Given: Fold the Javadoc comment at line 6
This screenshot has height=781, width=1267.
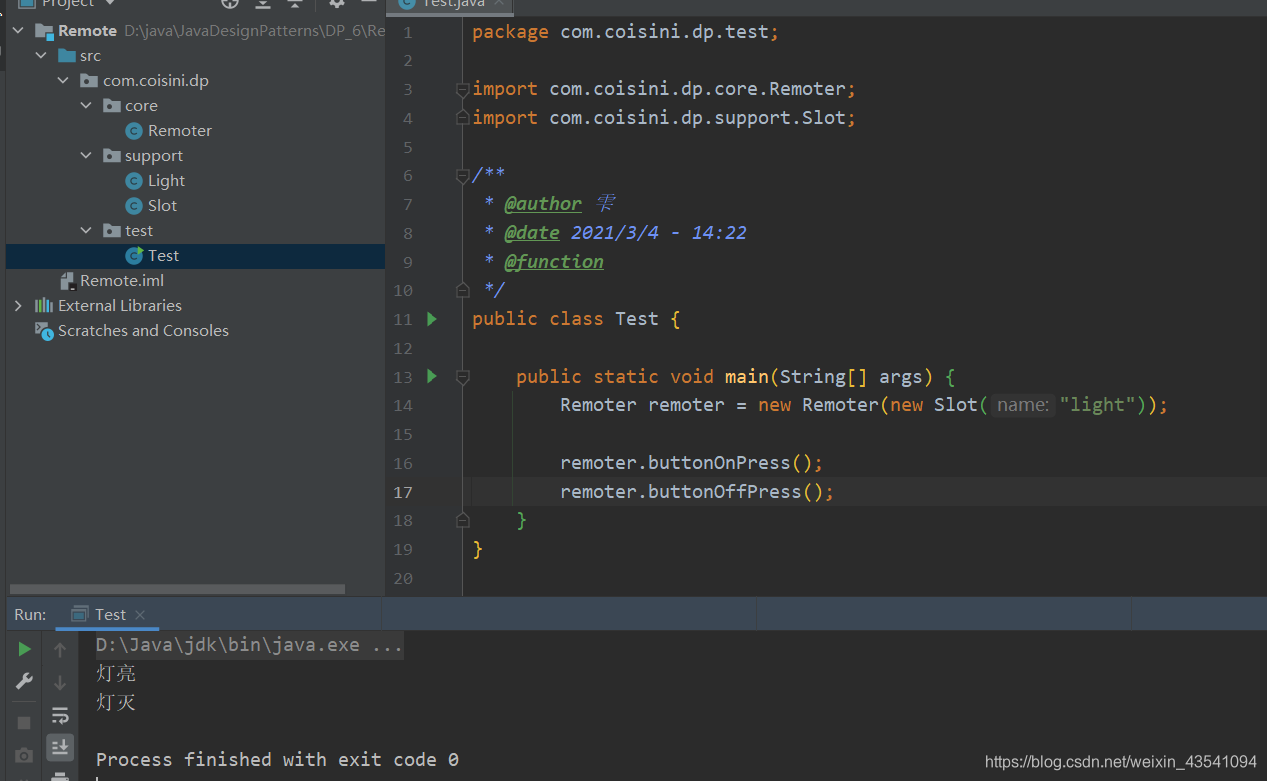Looking at the screenshot, I should pos(462,176).
